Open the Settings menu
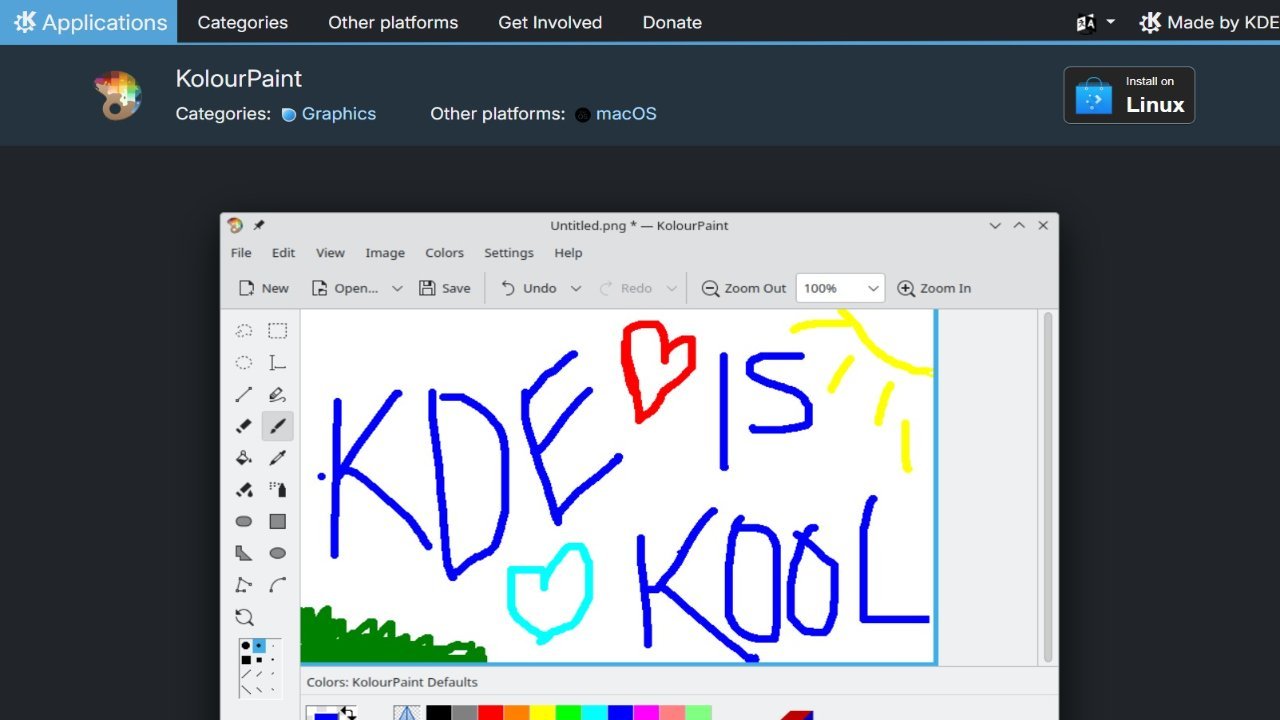 point(509,253)
